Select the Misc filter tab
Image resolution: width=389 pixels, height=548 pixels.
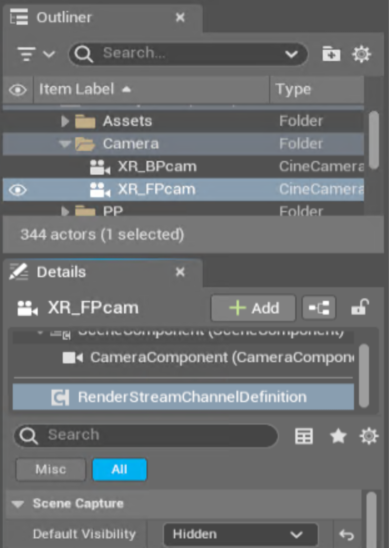coord(51,469)
